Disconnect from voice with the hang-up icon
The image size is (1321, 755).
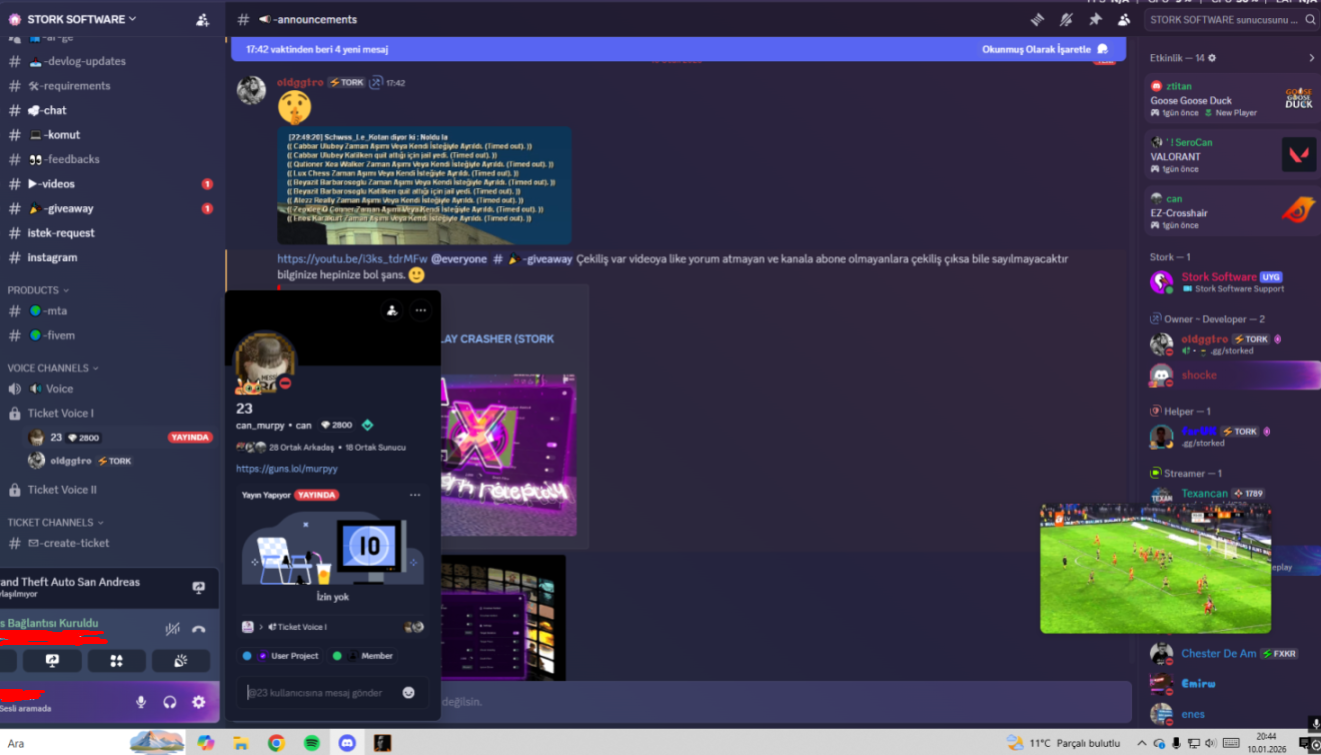coord(199,629)
